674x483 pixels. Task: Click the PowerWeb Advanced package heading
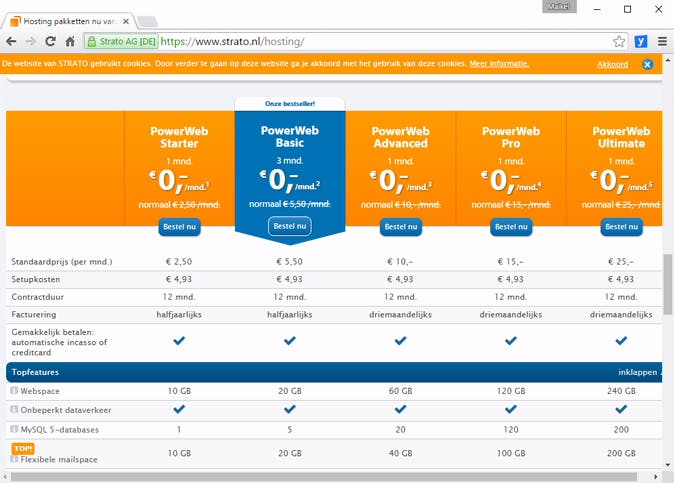[x=401, y=137]
